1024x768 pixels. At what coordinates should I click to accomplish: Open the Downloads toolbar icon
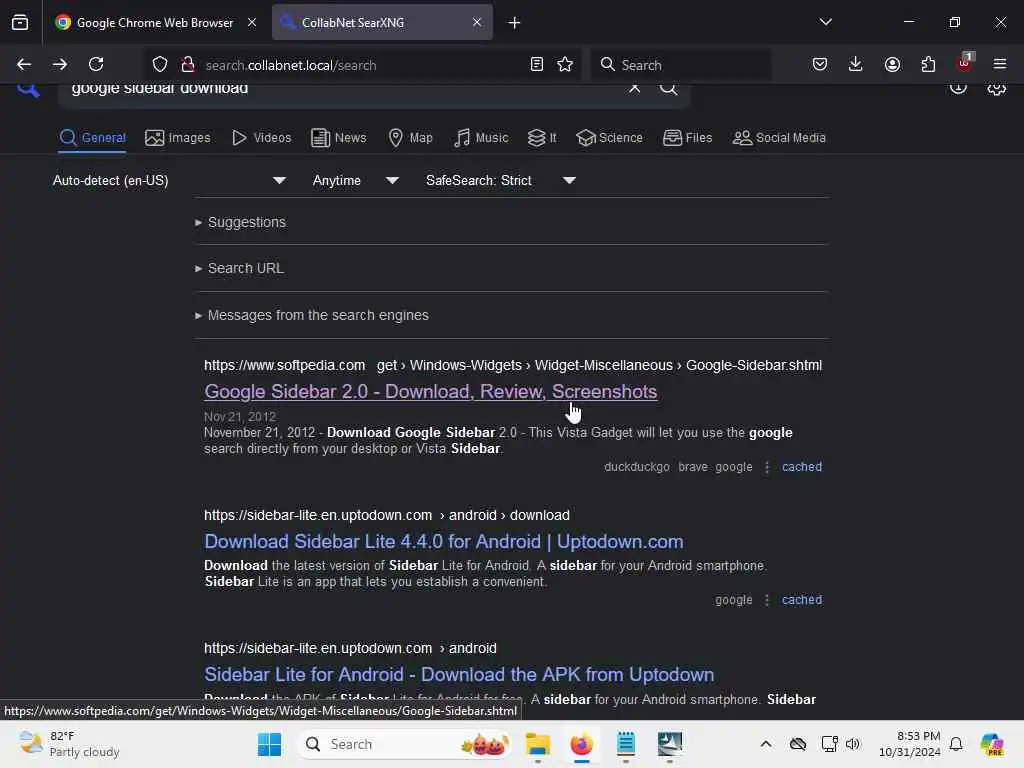tap(856, 64)
